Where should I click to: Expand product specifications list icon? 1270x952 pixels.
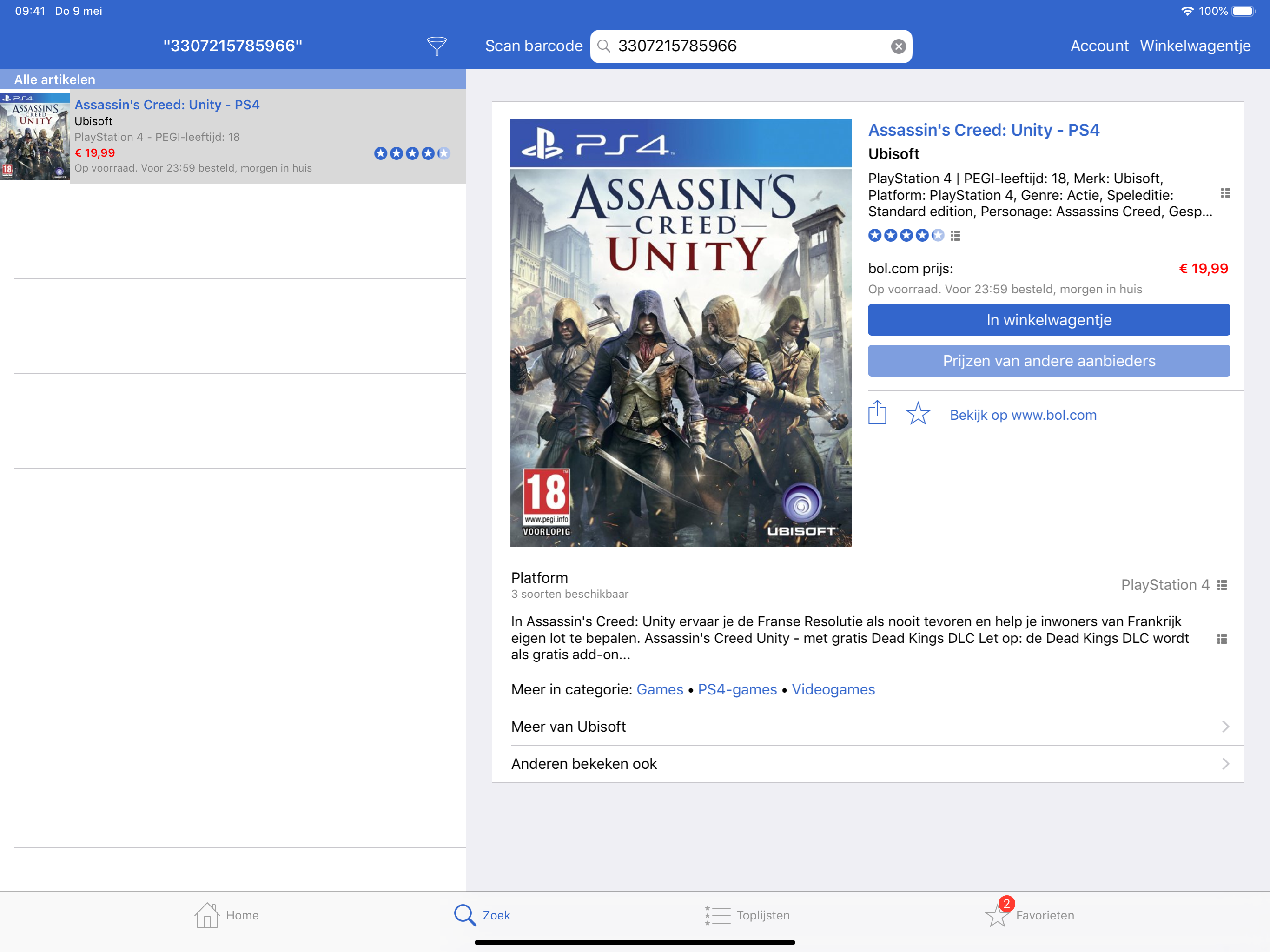[1225, 193]
